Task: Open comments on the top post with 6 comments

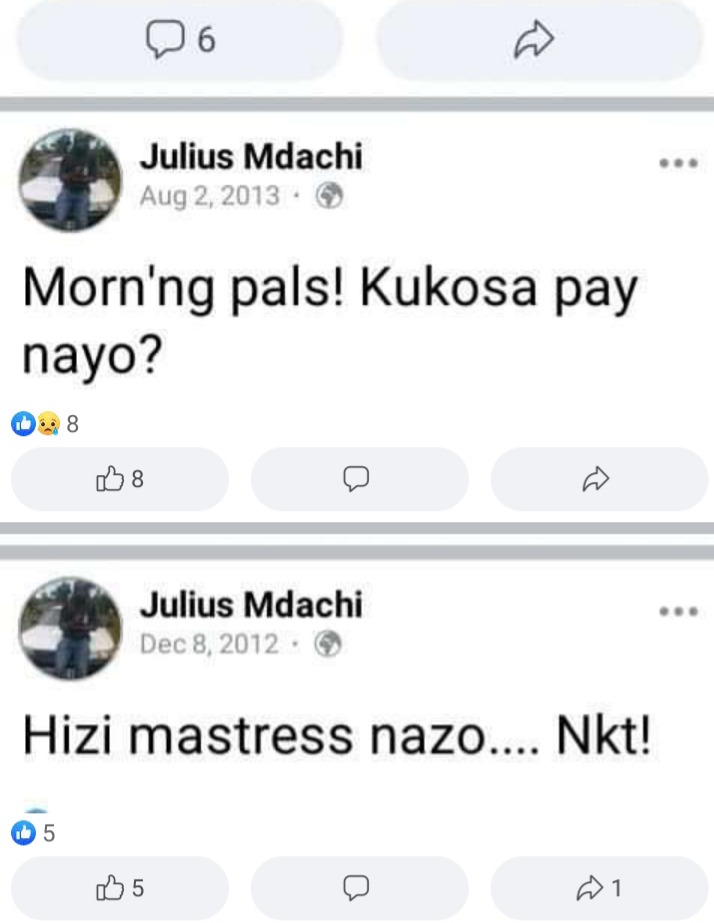Action: (x=180, y=40)
